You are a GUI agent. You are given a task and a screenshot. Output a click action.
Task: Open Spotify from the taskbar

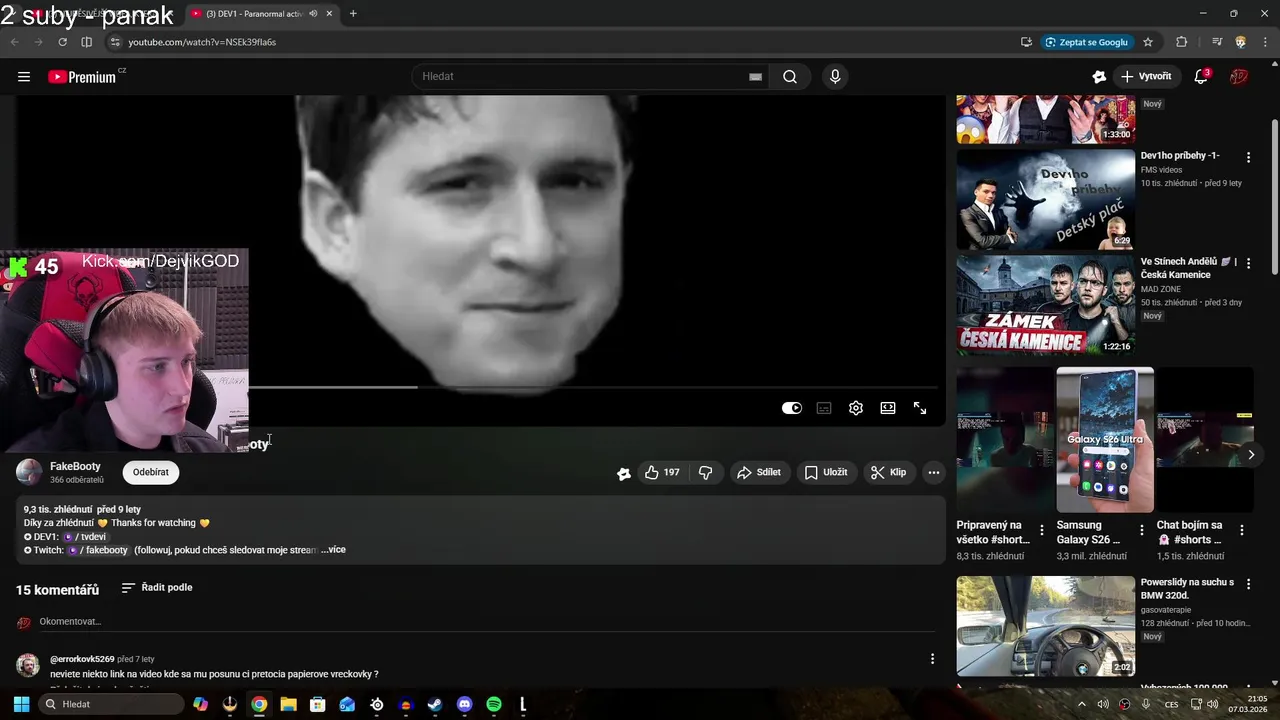click(494, 704)
